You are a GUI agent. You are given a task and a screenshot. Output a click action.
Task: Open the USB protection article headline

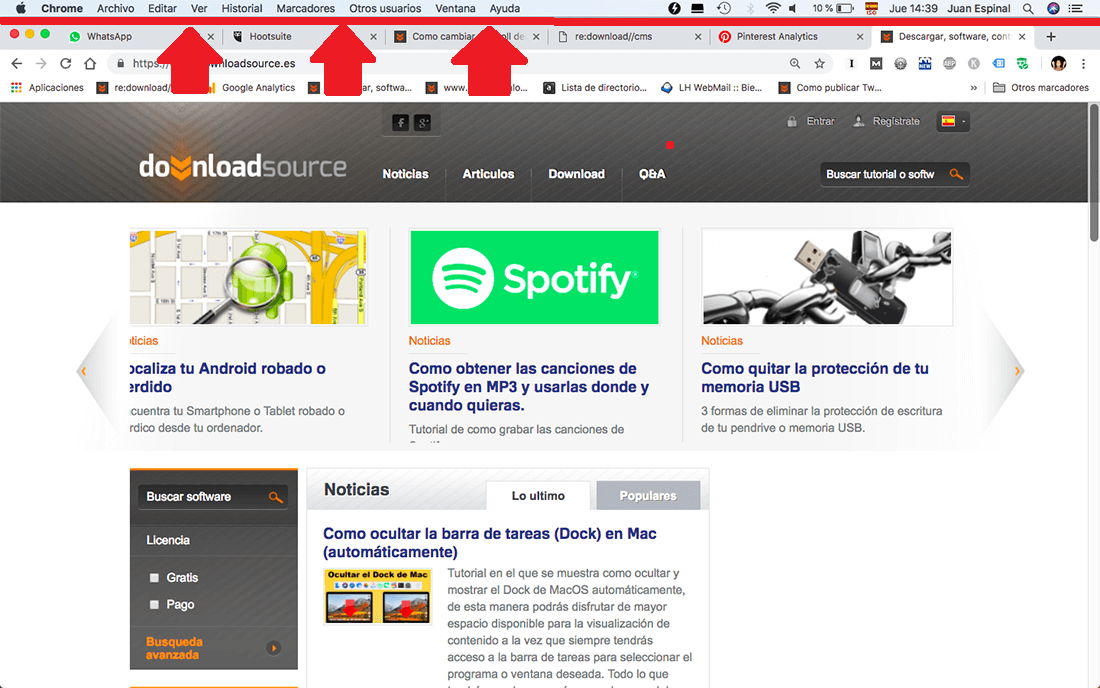814,378
